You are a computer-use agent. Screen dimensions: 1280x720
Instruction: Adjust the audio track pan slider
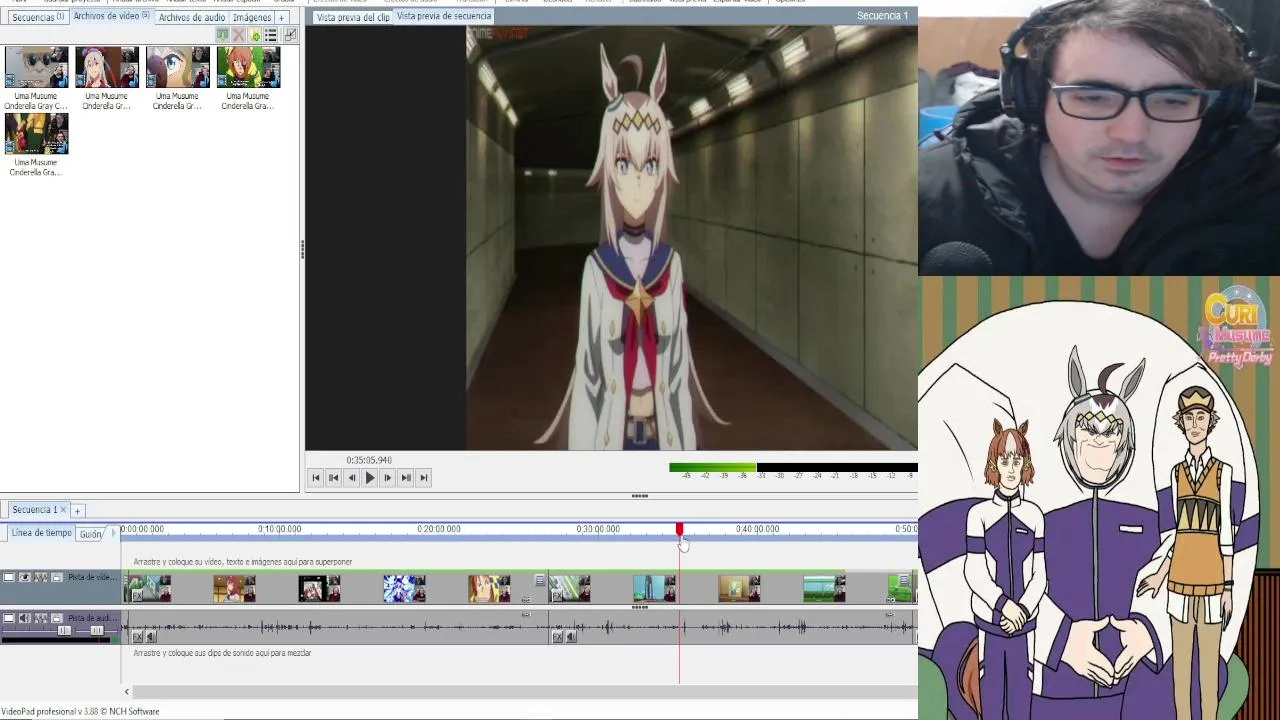point(97,630)
